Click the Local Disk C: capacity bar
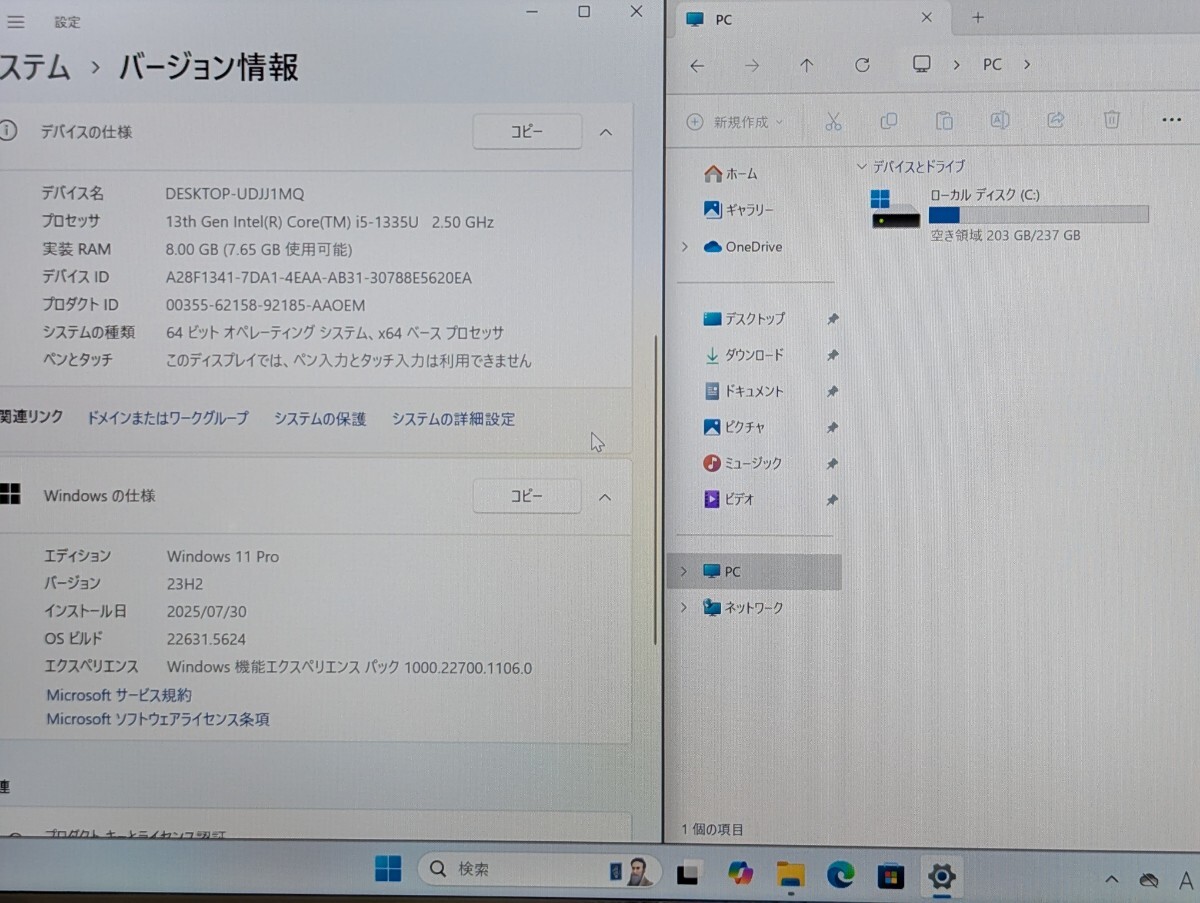1200x903 pixels. pyautogui.click(x=1040, y=213)
